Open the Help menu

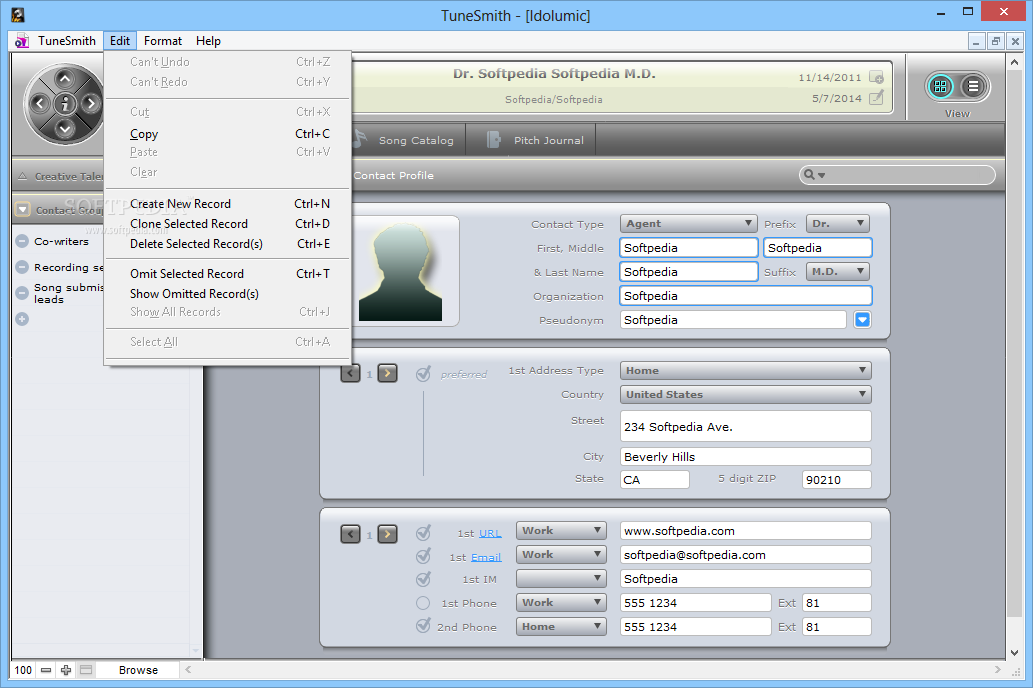[208, 41]
